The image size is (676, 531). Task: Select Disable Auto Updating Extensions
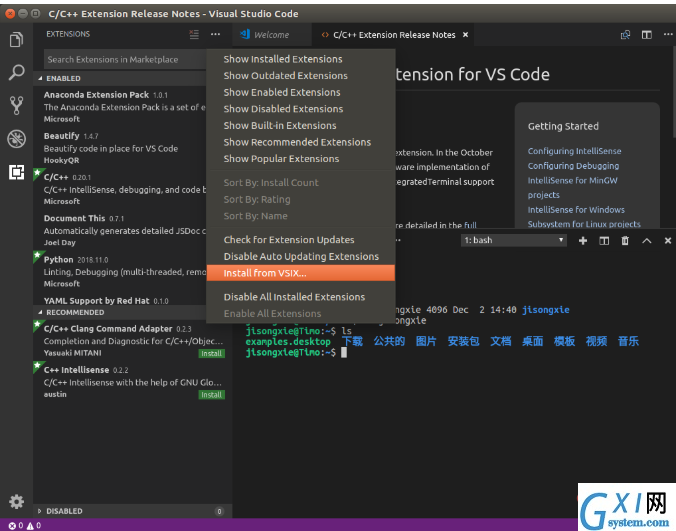(300, 256)
